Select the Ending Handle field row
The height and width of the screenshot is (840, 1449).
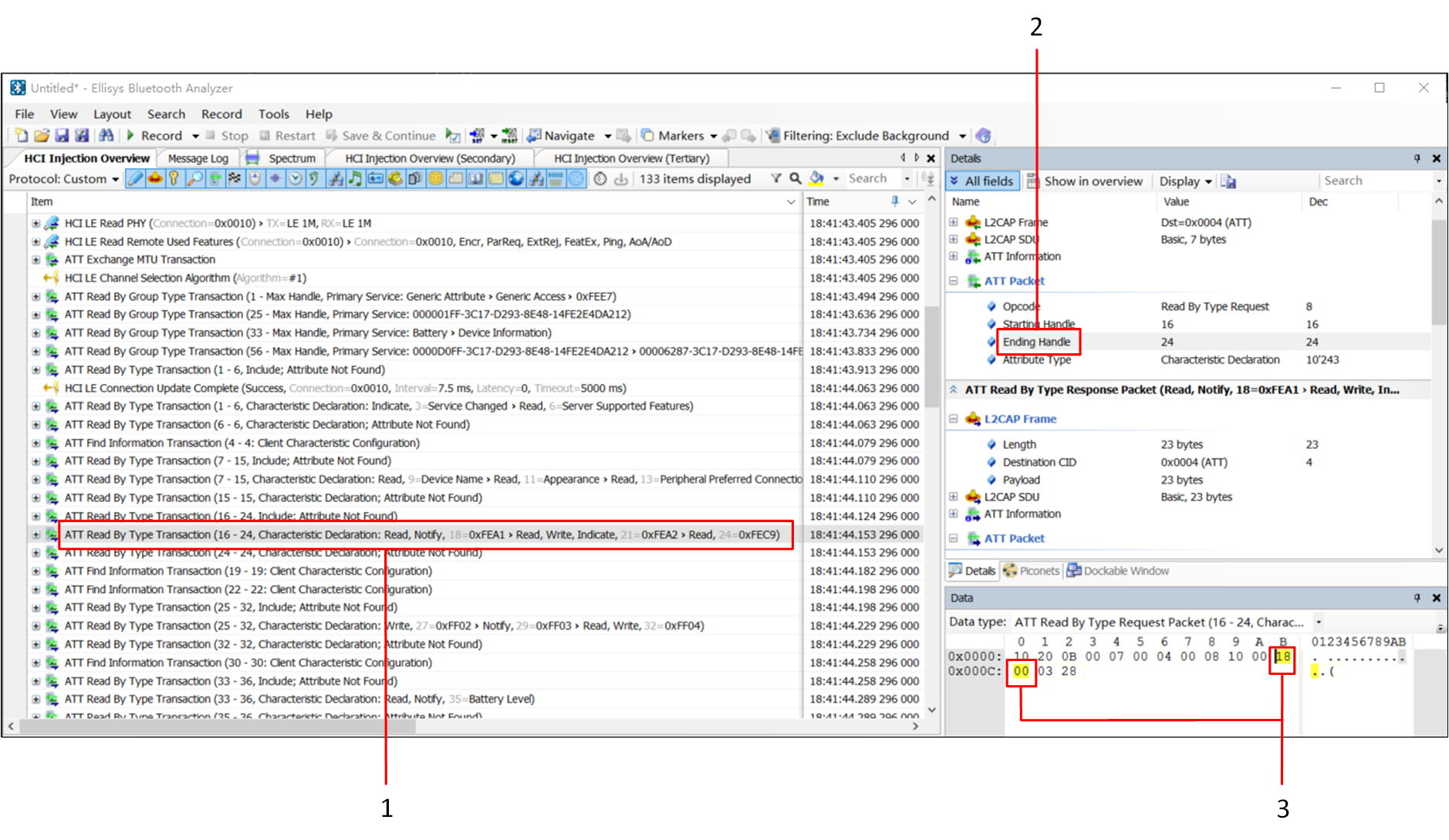tap(1036, 342)
